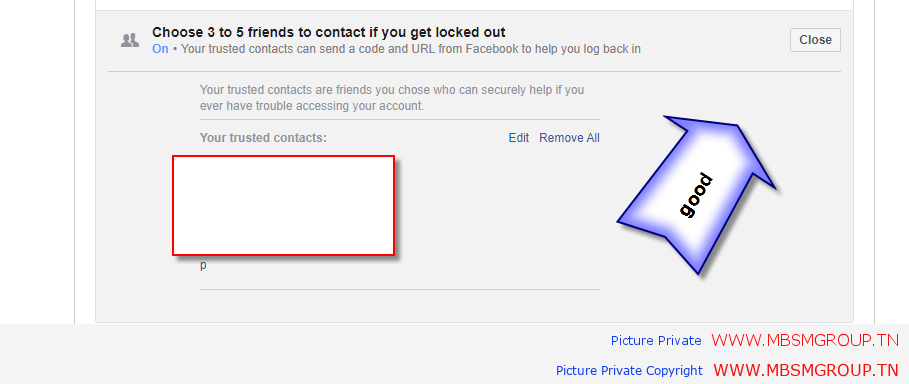The height and width of the screenshot is (384, 909).
Task: Open the Edit link for trusted contacts
Action: tap(519, 138)
